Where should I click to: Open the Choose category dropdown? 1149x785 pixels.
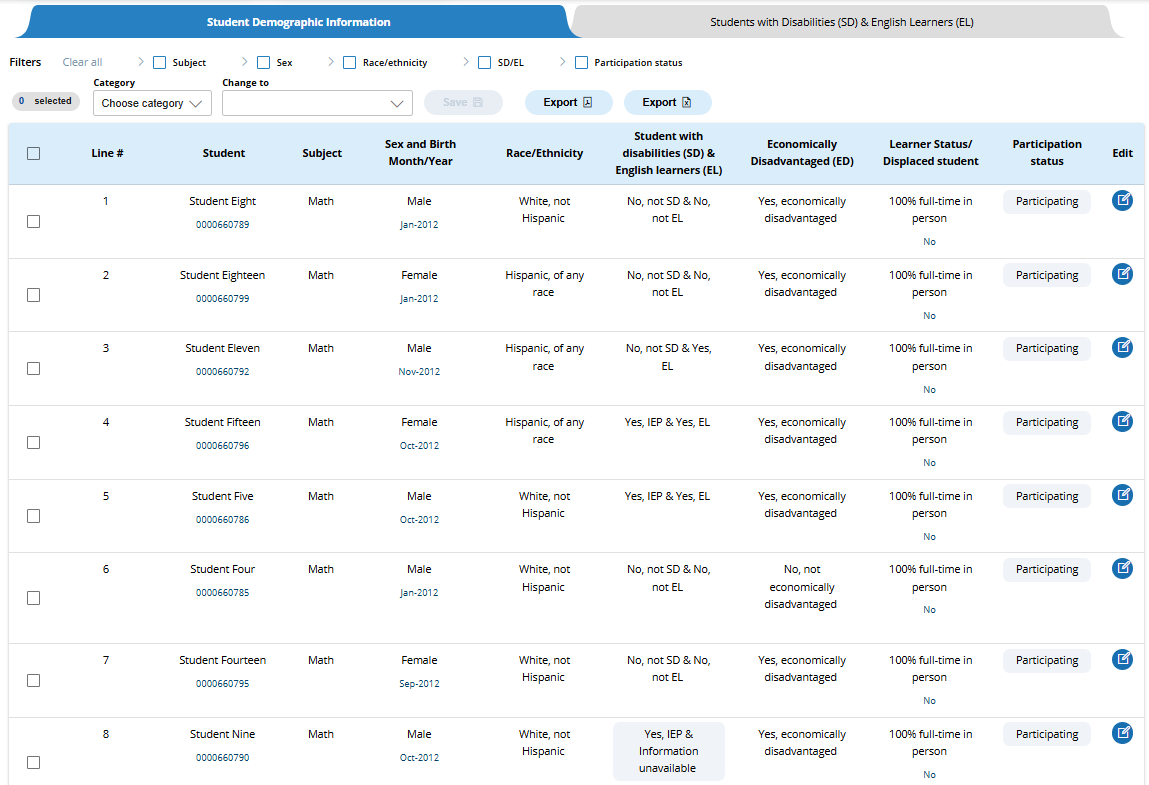pos(151,104)
